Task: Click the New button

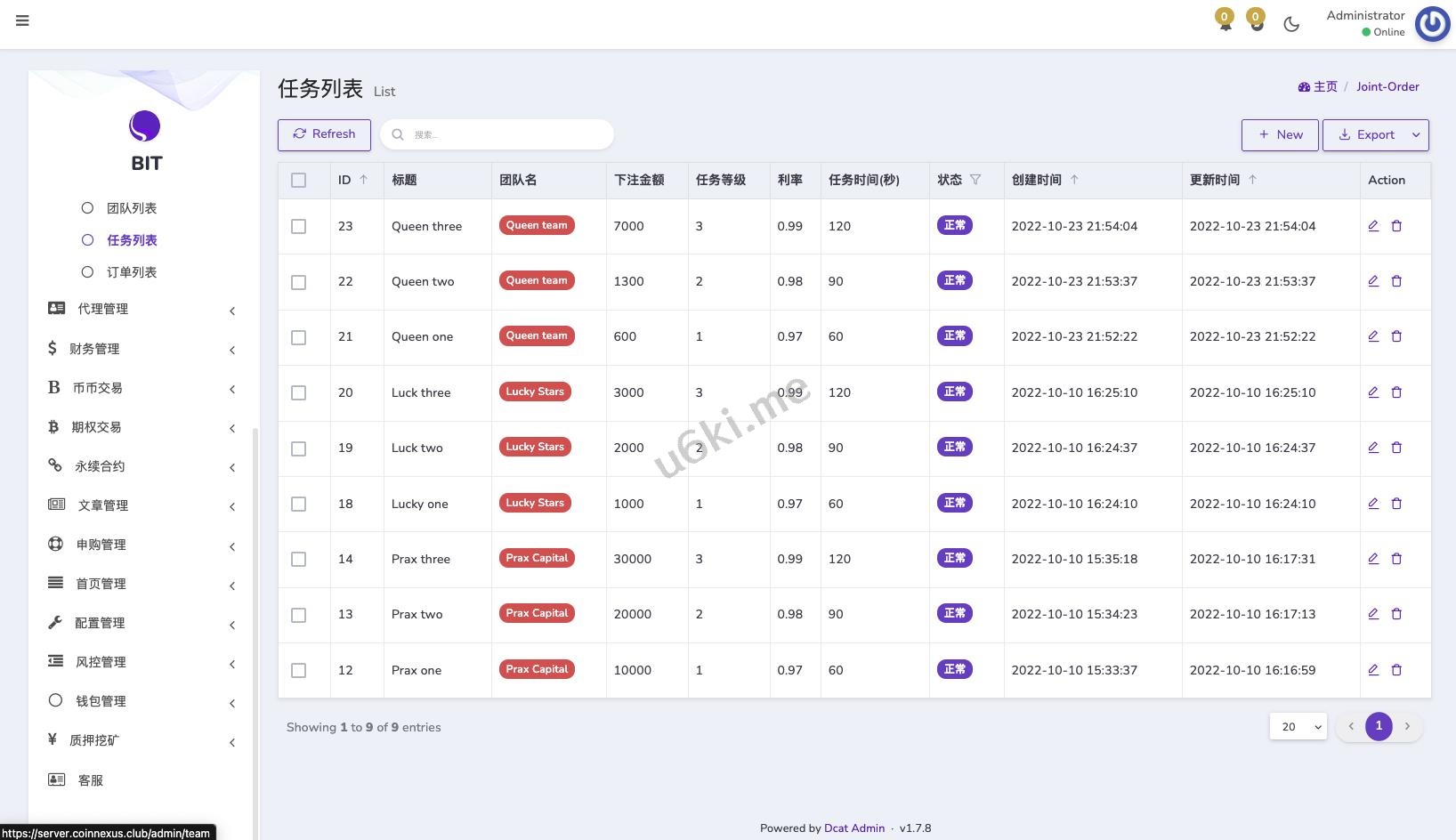Action: 1279,135
